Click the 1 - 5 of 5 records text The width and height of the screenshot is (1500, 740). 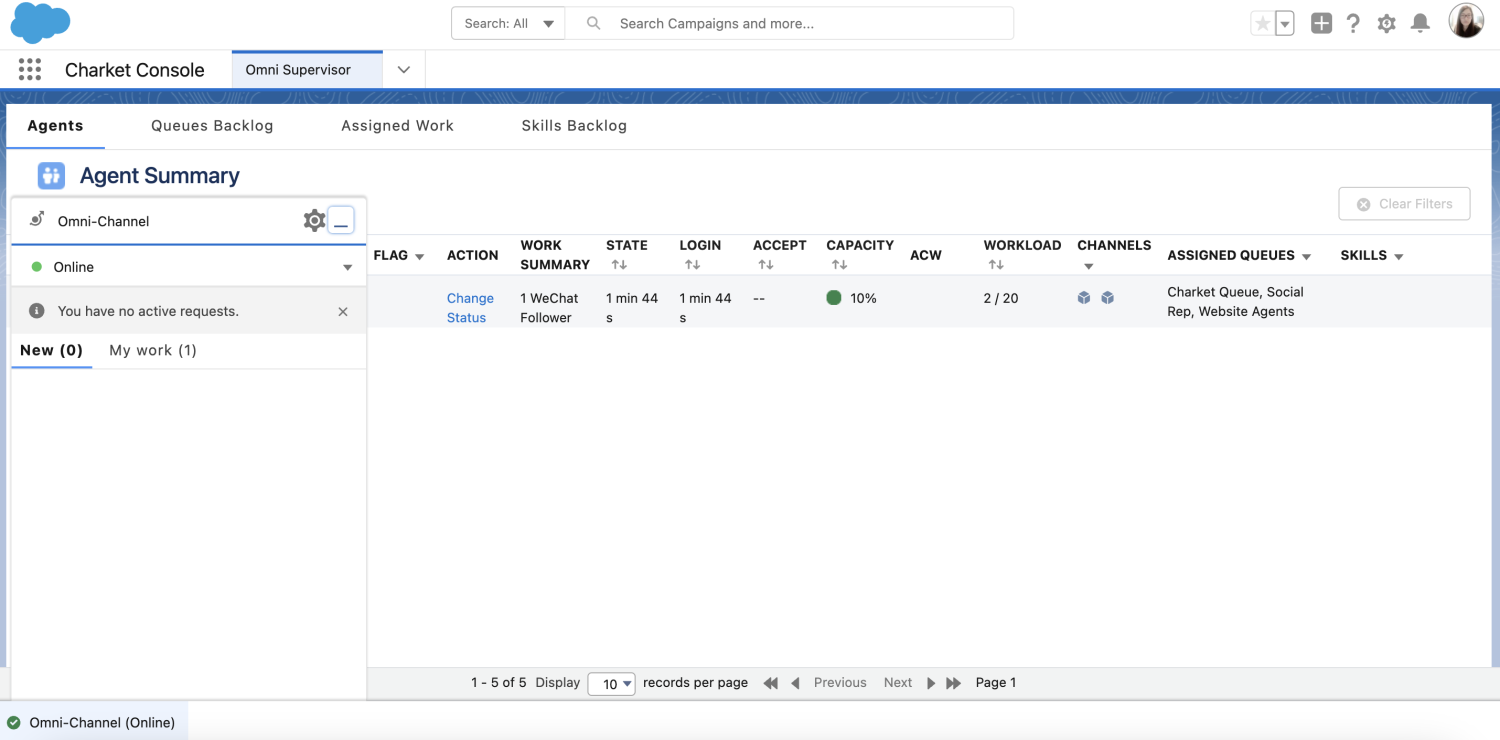click(498, 683)
